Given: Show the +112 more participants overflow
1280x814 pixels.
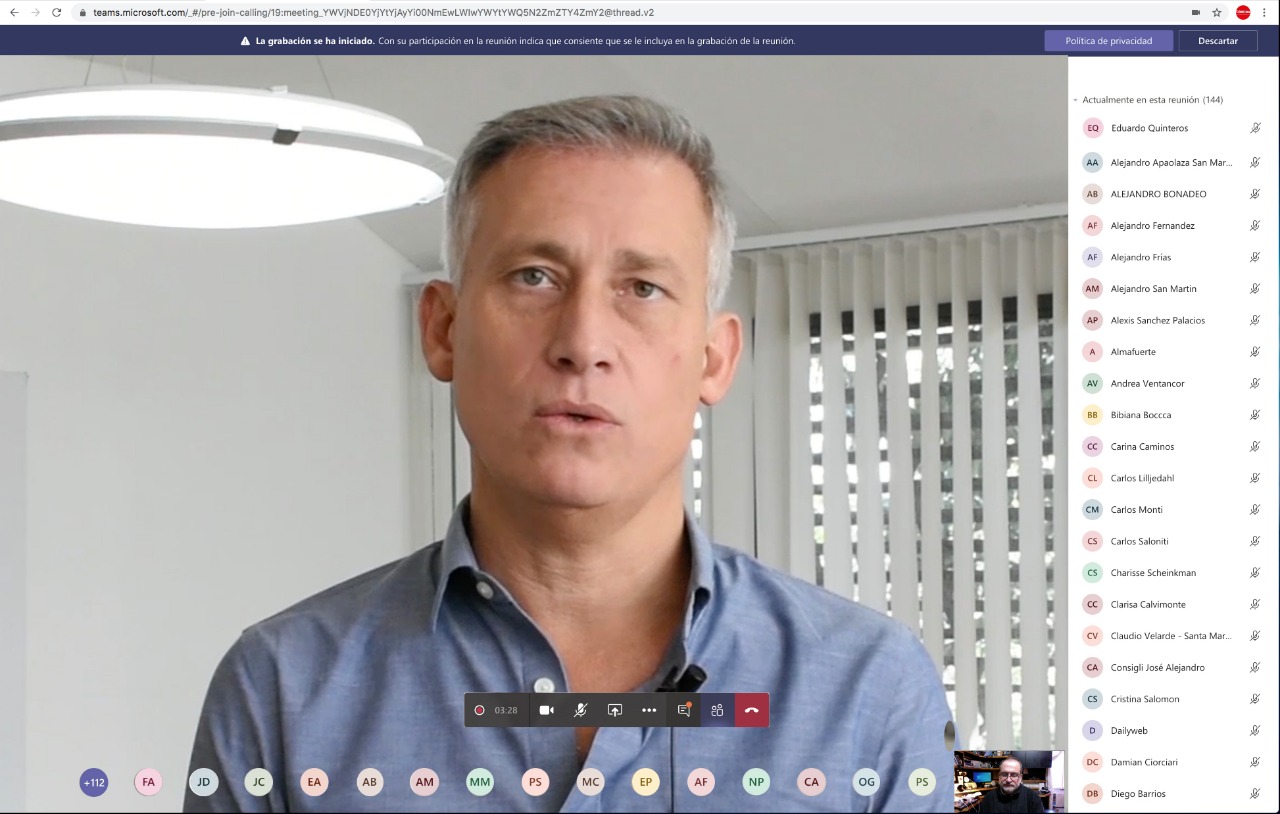Looking at the screenshot, I should tap(94, 782).
